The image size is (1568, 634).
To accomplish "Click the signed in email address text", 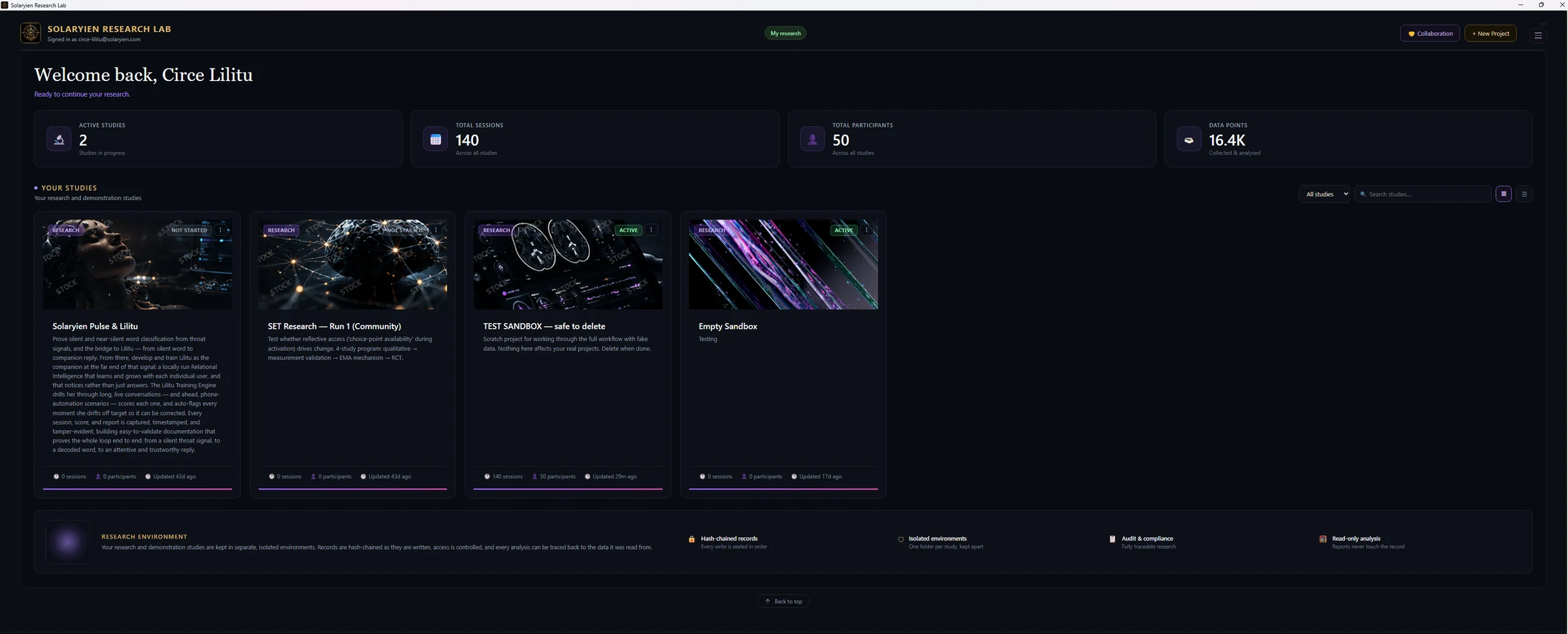I will click(x=109, y=39).
